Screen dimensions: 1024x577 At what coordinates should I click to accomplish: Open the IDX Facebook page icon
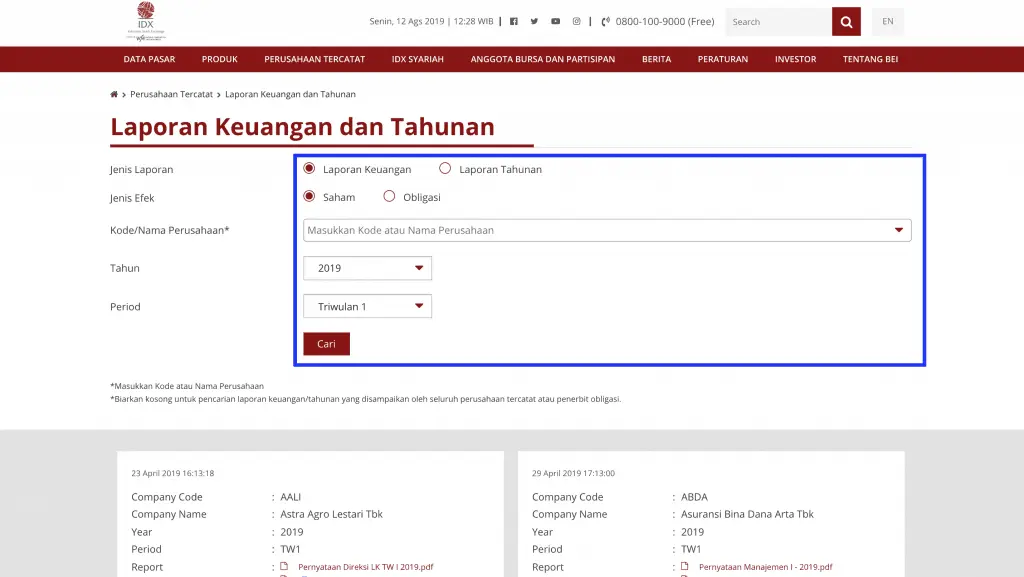512,20
